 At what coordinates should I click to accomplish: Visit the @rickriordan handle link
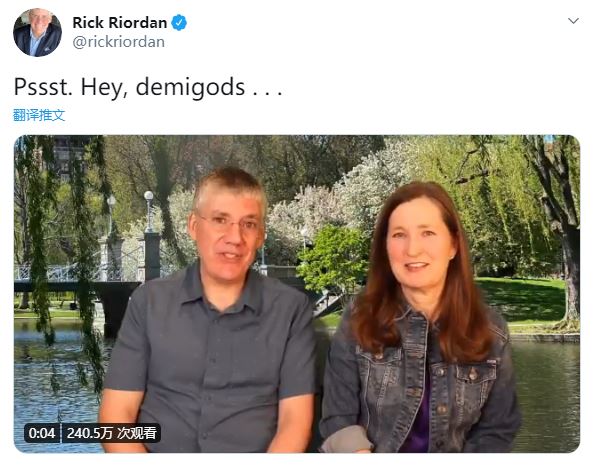[119, 42]
